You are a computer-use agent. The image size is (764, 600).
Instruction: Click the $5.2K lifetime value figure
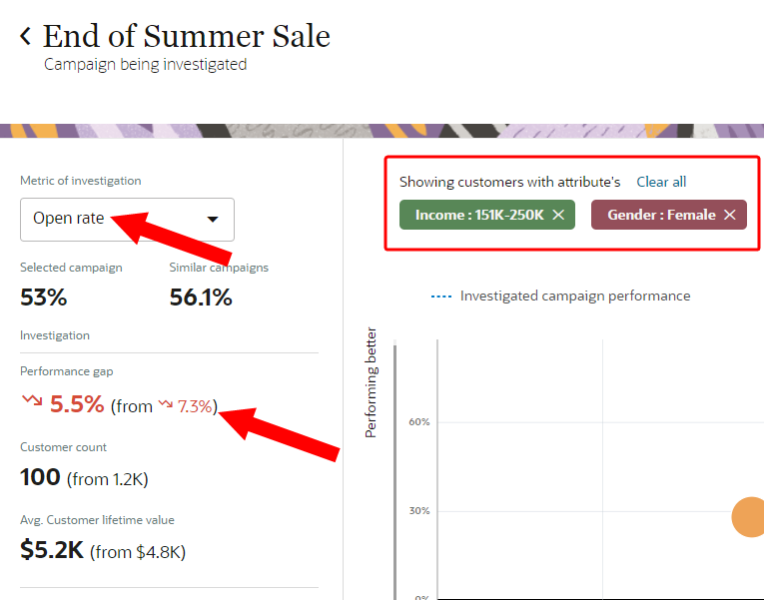click(52, 550)
